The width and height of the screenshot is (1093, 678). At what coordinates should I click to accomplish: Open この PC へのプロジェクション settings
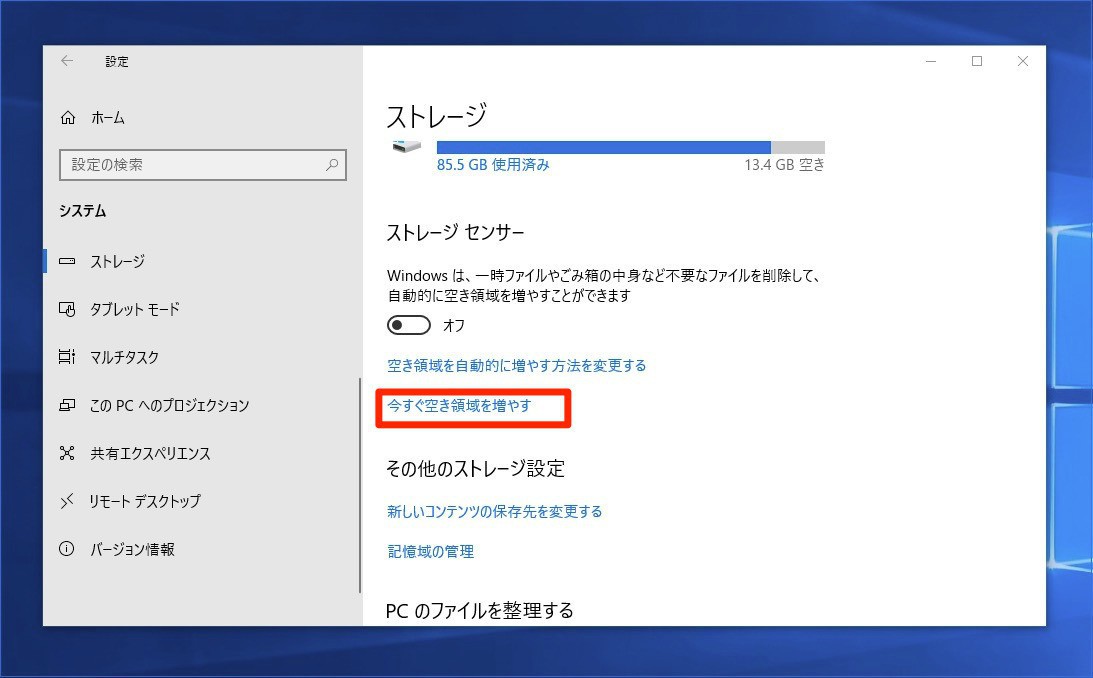click(169, 405)
